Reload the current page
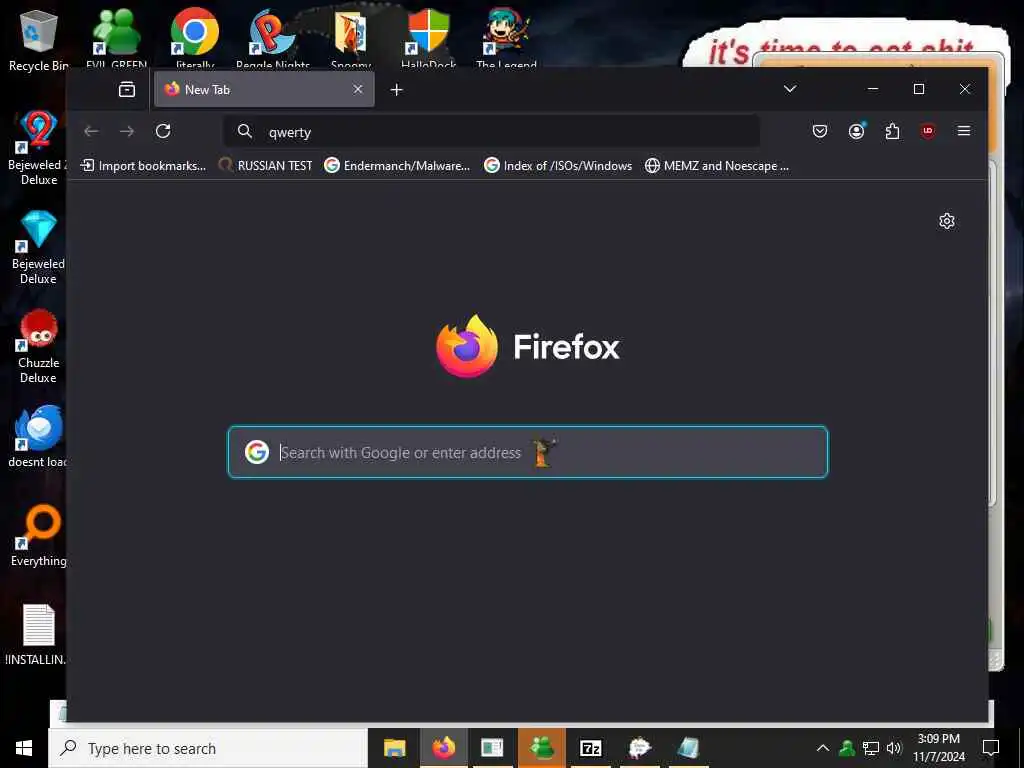1024x768 pixels. (x=163, y=131)
